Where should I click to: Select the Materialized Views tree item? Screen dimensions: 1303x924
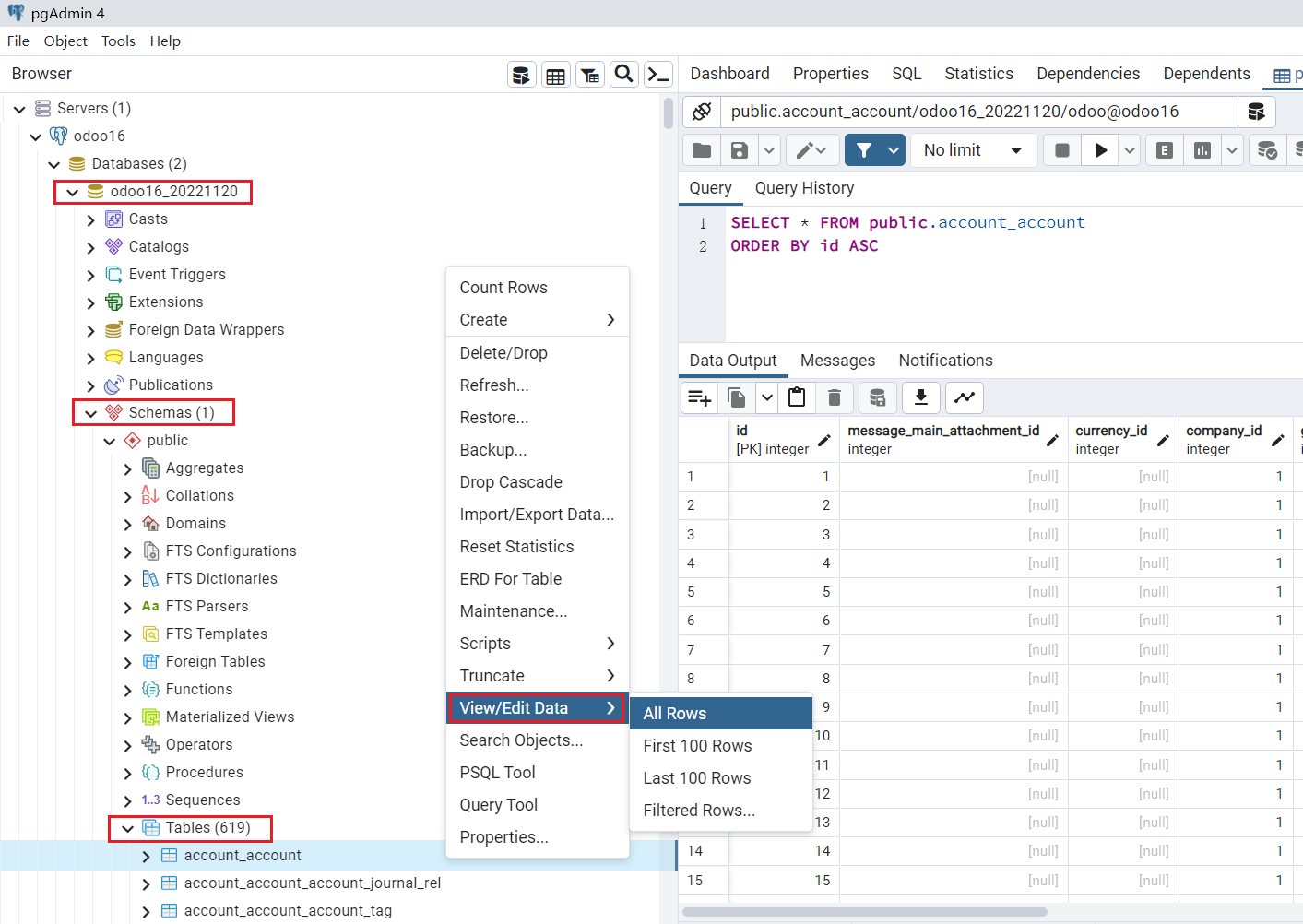pyautogui.click(x=230, y=717)
